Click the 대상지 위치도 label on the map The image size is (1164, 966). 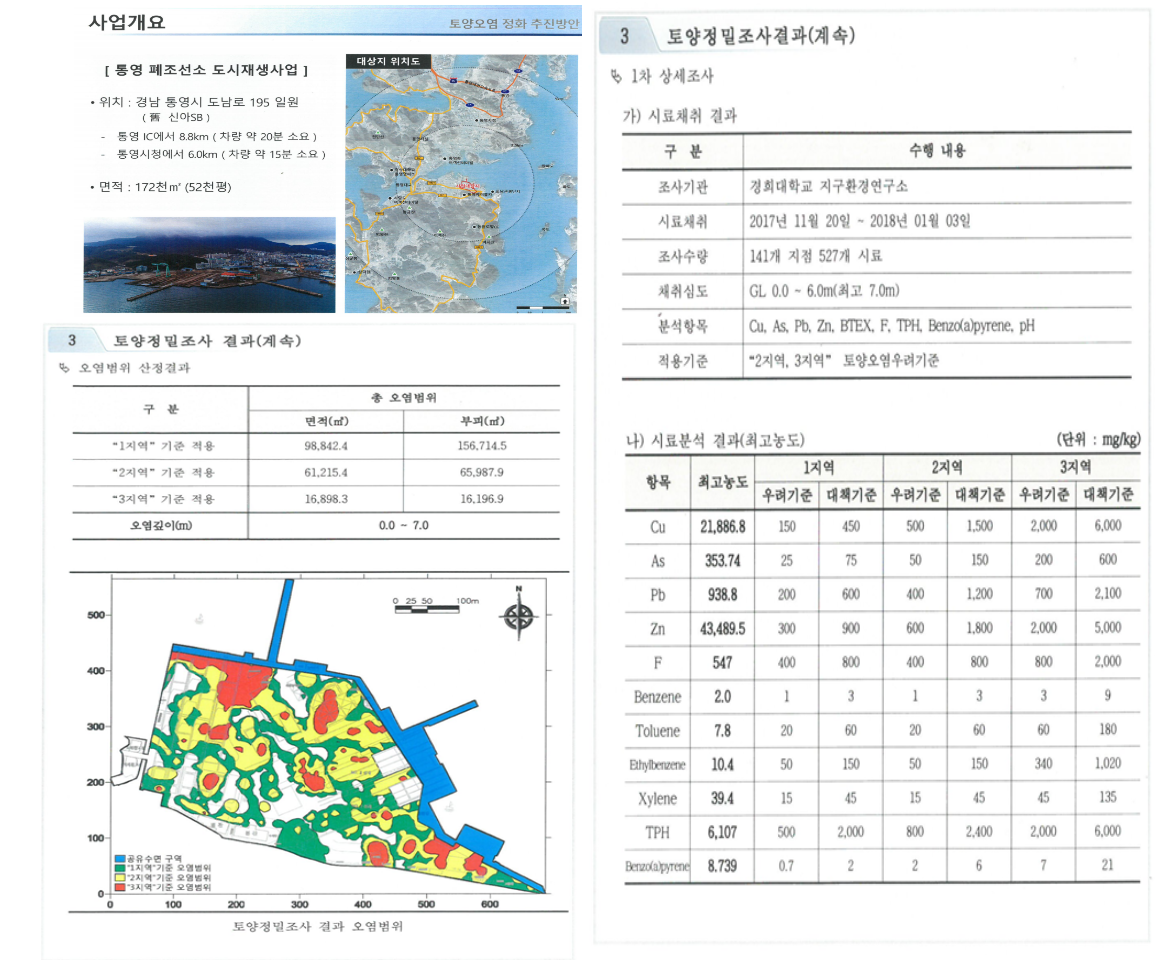tap(388, 62)
